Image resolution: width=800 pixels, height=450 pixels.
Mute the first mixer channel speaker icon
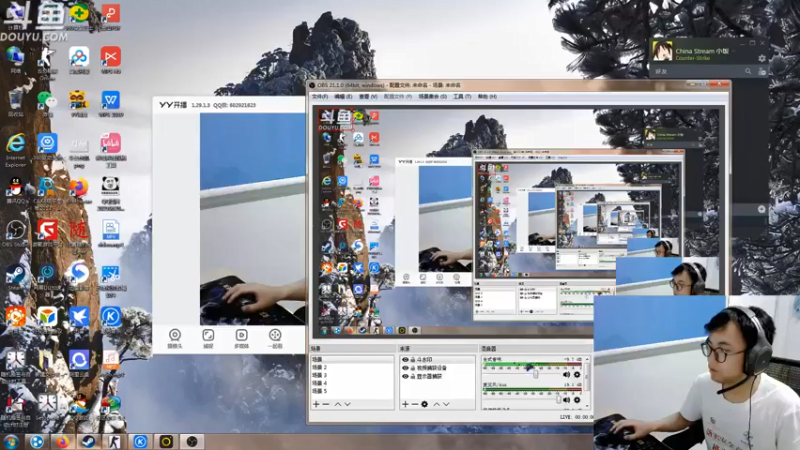pos(566,374)
